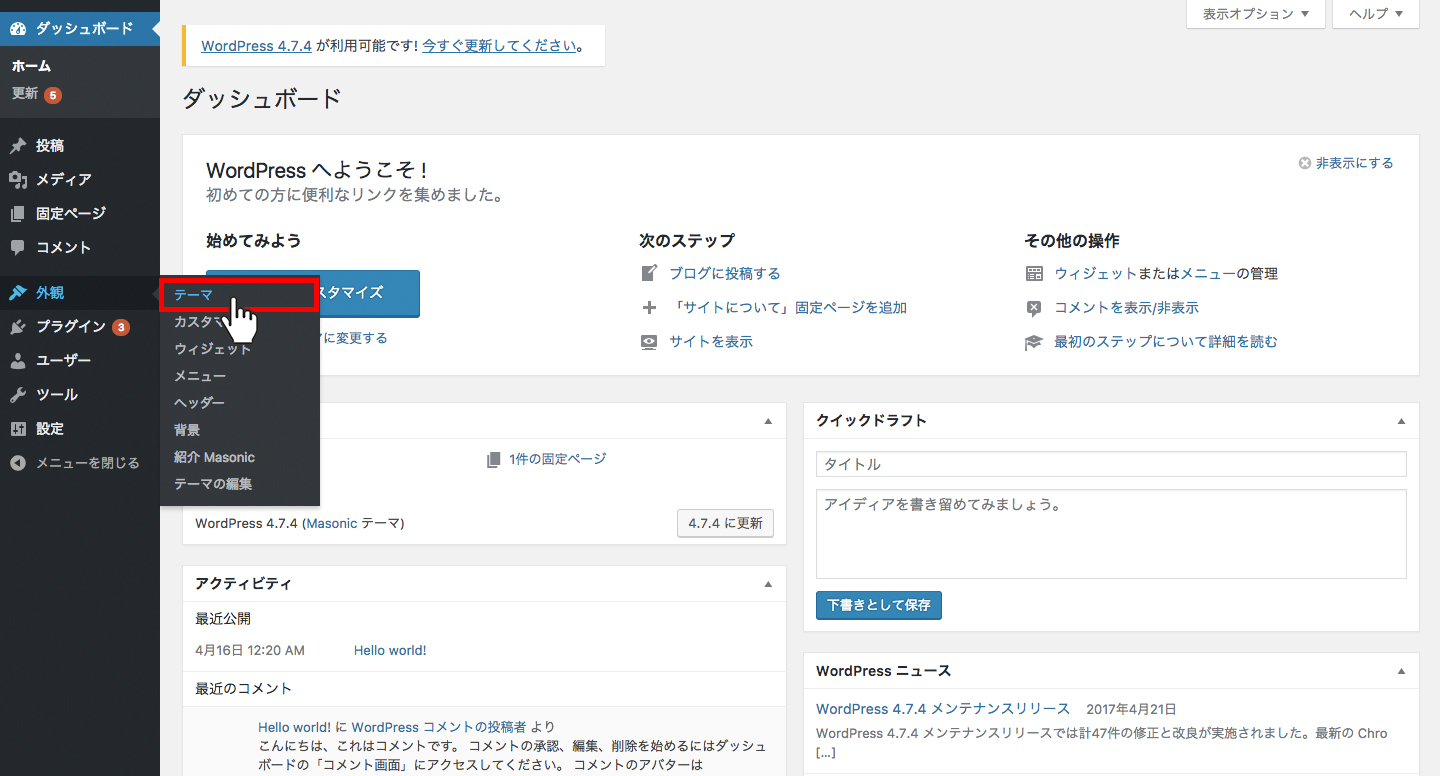The width and height of the screenshot is (1440, 776).
Task: Open the ブログに投稿する link
Action: (725, 273)
